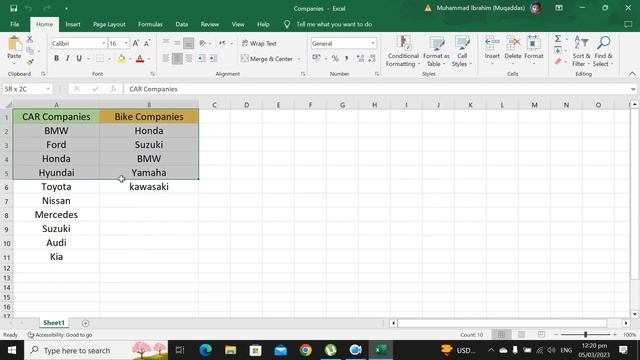This screenshot has height=360, width=640.
Task: Click Find & Select button
Action: point(603,51)
